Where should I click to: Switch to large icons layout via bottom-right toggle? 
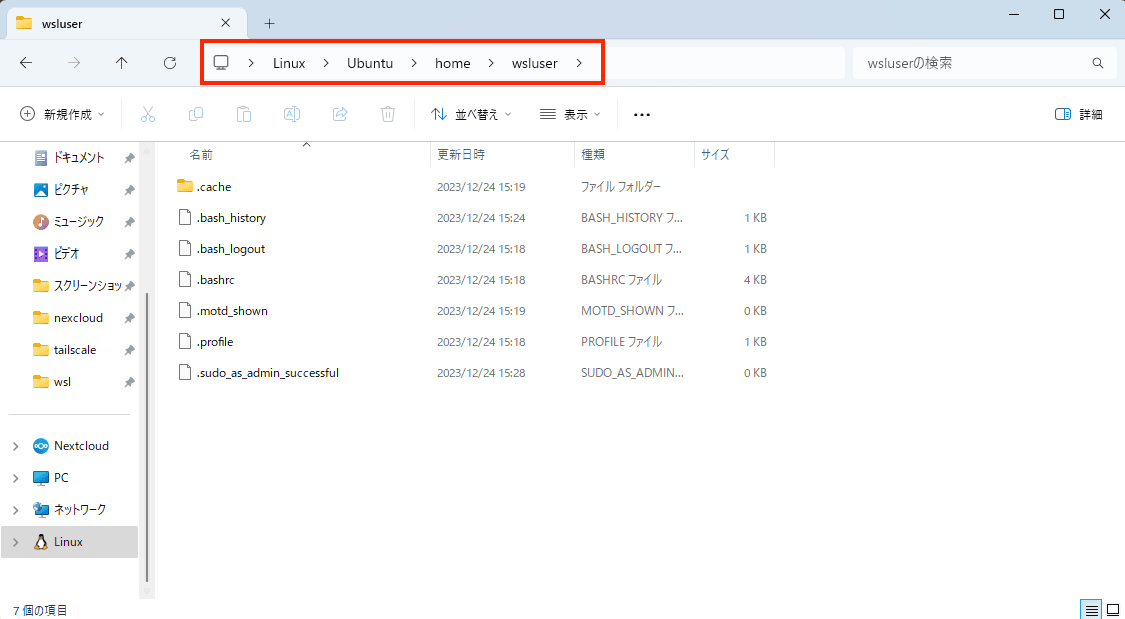[x=1111, y=608]
